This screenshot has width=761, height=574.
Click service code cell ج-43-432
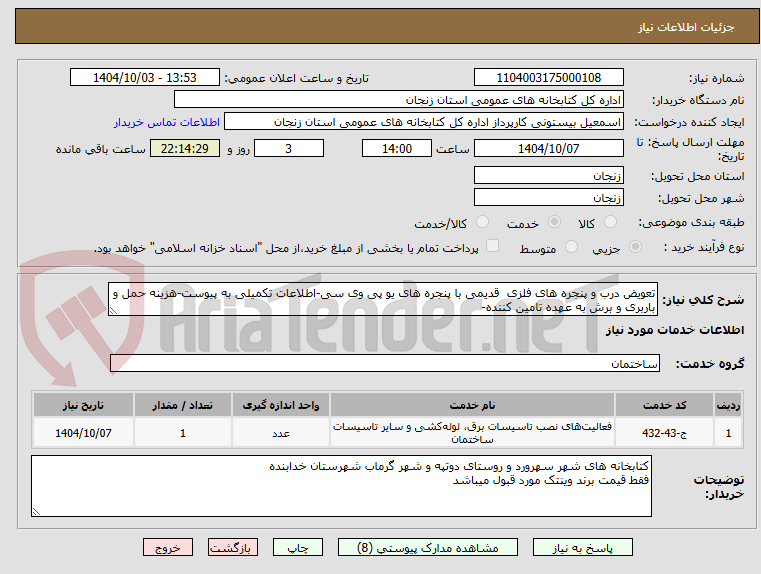tap(664, 432)
